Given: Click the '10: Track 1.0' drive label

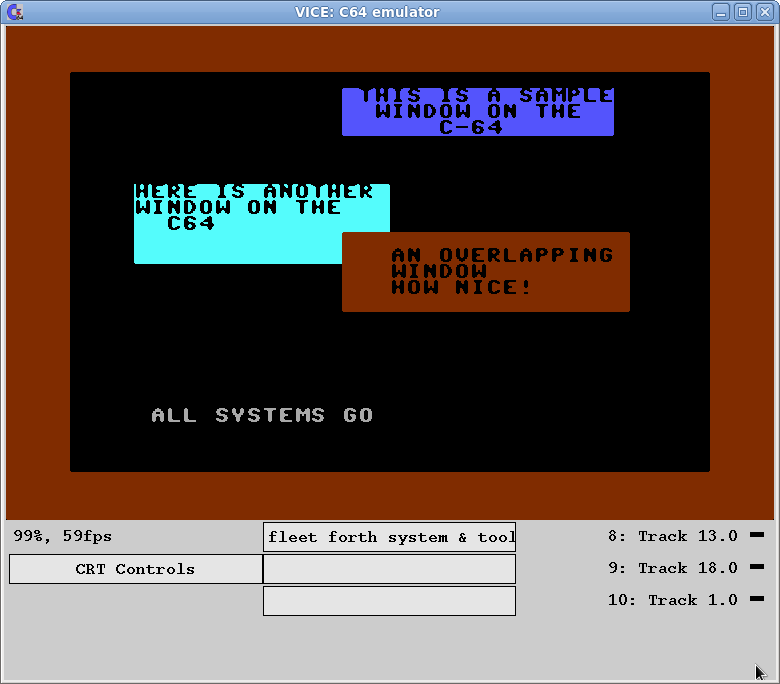Looking at the screenshot, I should tap(672, 600).
